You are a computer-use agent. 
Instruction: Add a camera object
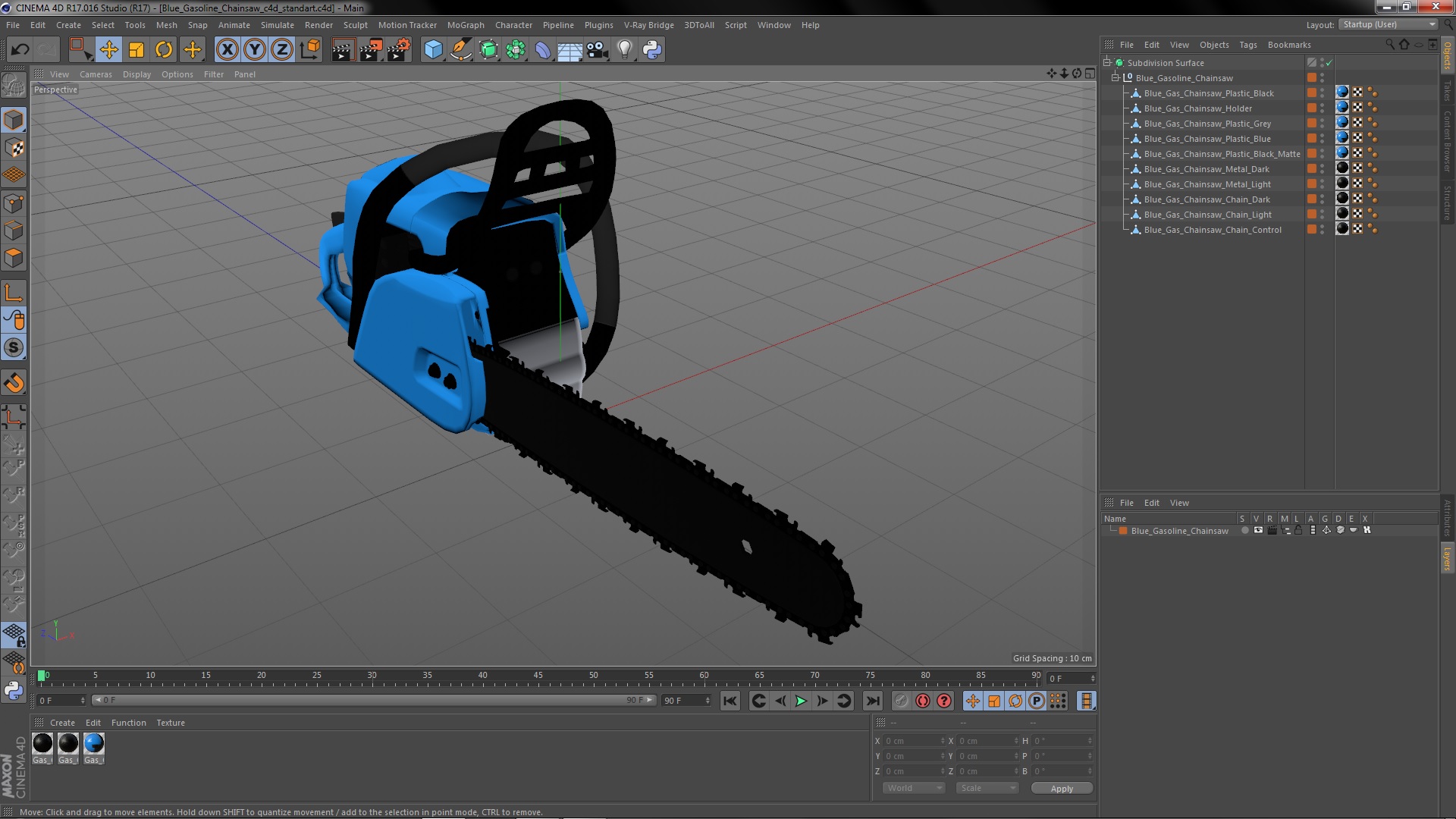click(598, 50)
